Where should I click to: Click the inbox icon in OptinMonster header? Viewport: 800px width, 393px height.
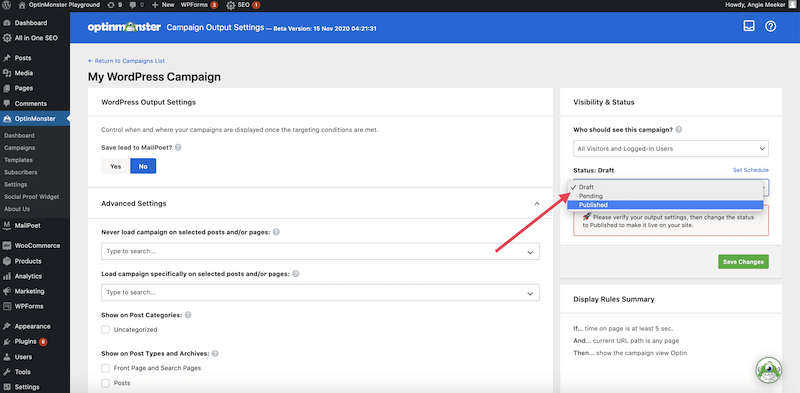(x=748, y=27)
